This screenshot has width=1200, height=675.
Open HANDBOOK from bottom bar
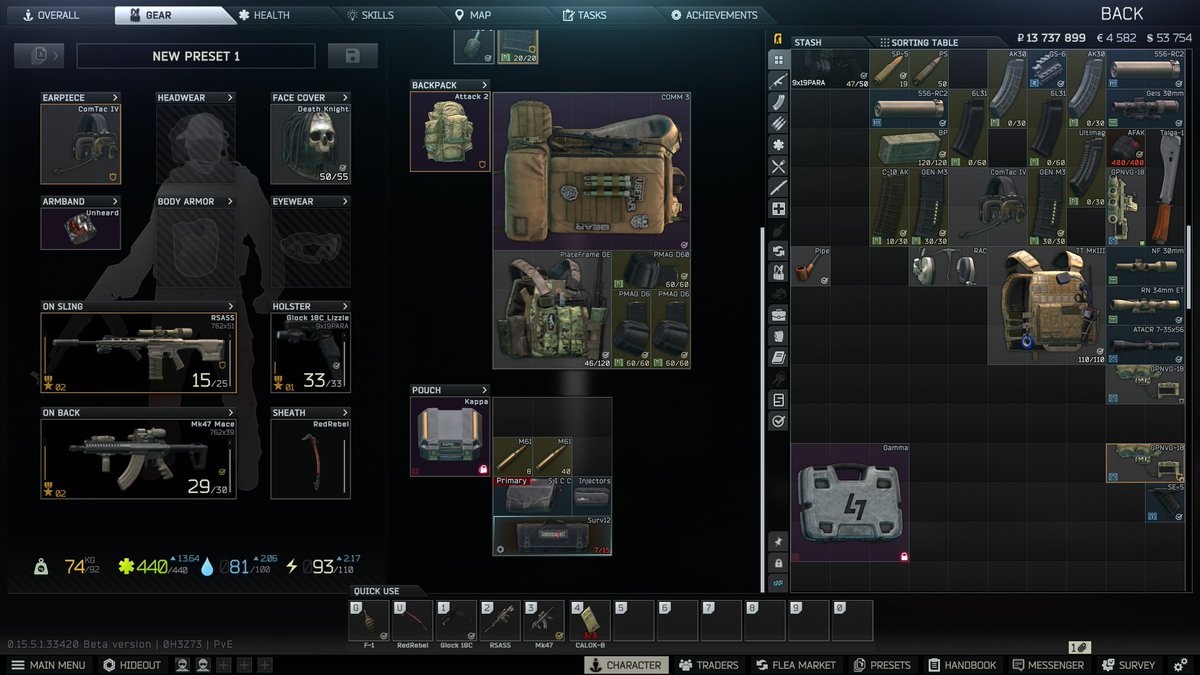962,665
